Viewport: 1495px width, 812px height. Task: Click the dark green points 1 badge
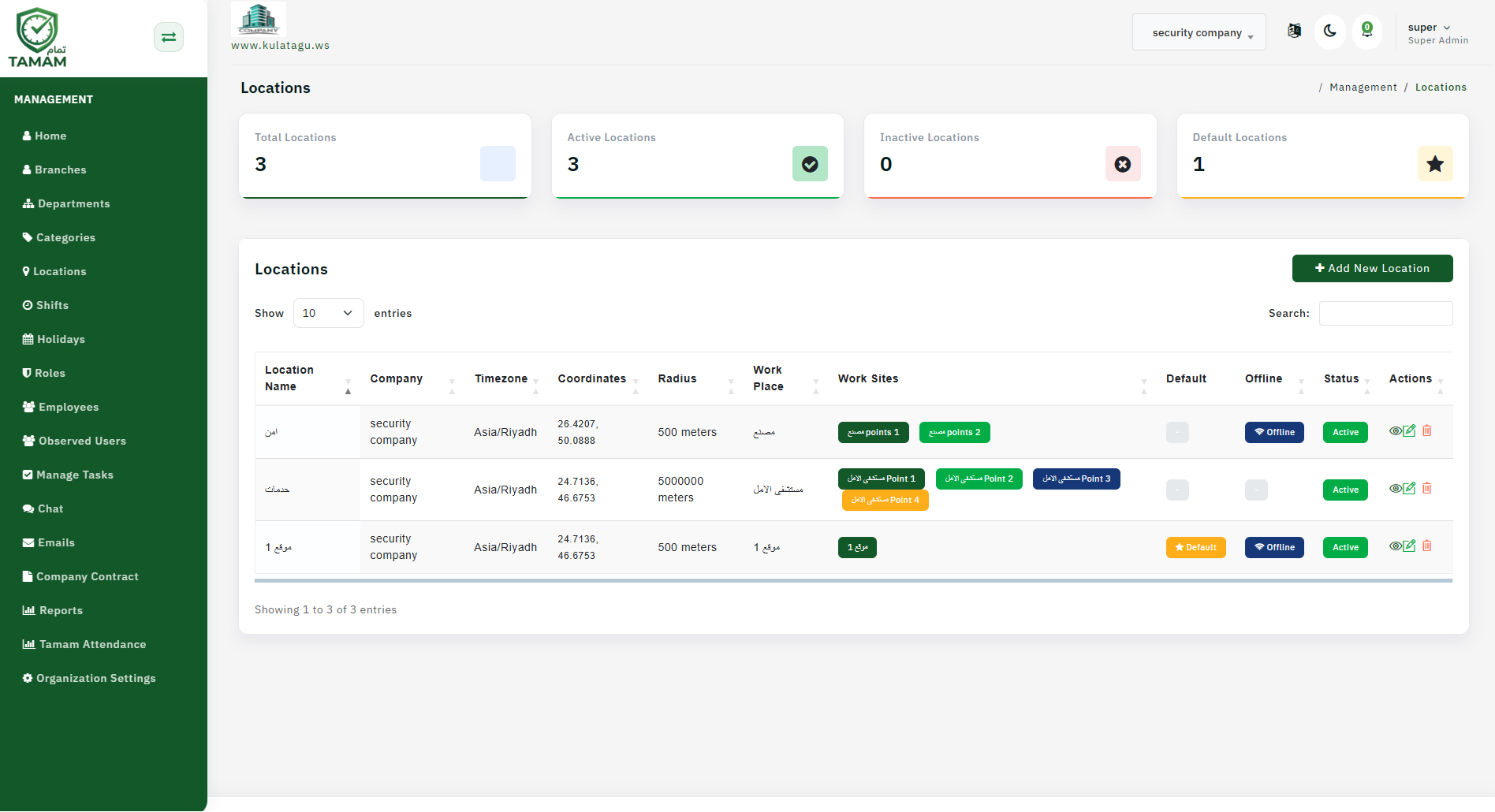point(873,432)
